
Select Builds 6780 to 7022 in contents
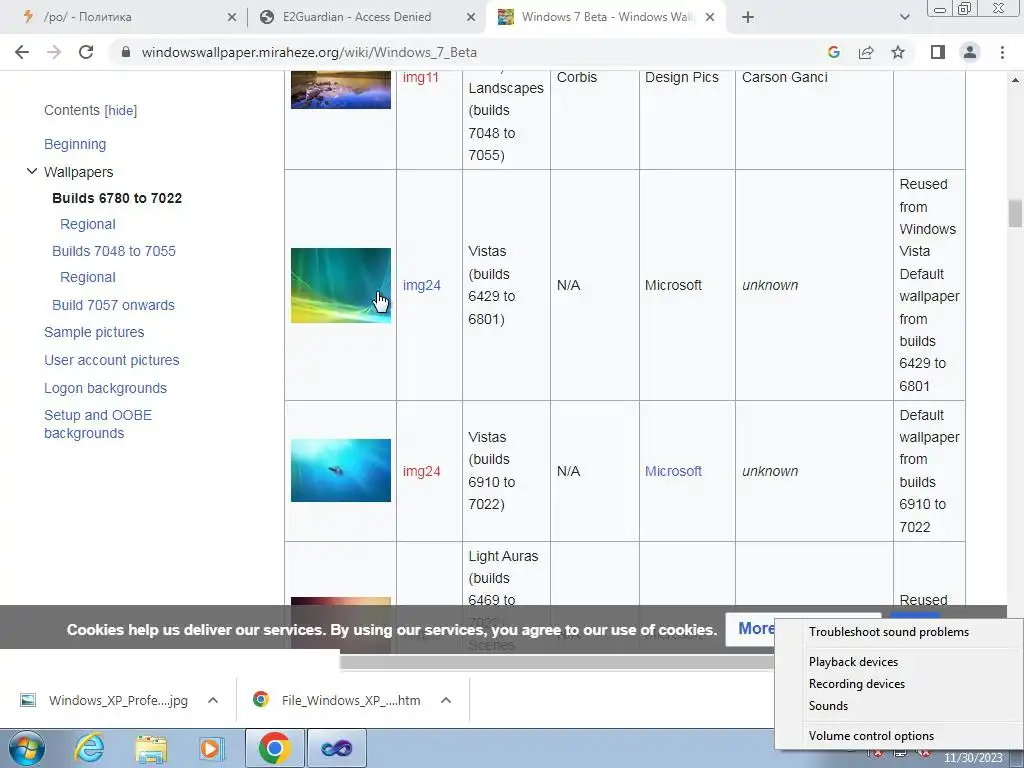tap(117, 198)
